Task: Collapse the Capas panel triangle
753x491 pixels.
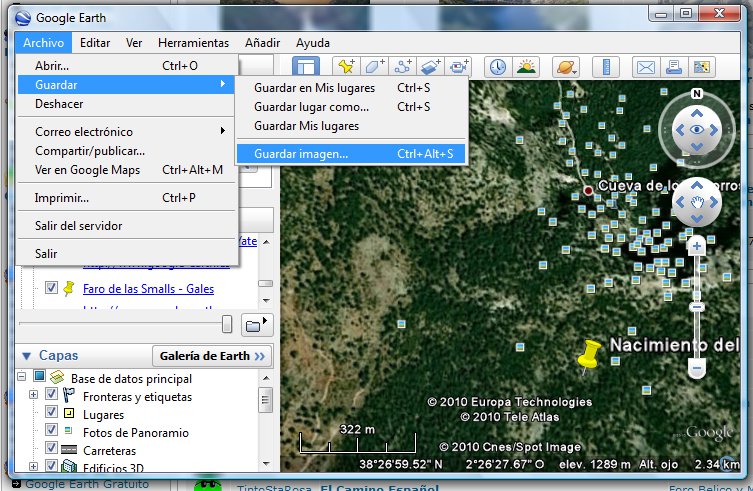Action: (x=25, y=356)
